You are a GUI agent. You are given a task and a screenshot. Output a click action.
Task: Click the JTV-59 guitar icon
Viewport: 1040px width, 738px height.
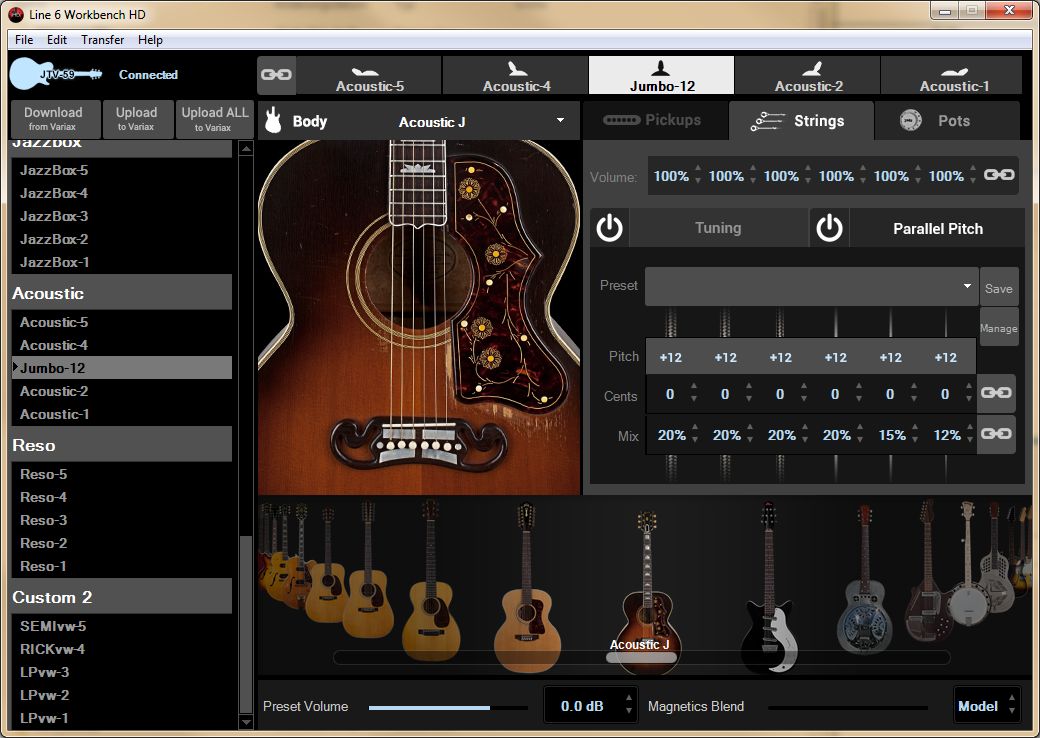coord(56,74)
